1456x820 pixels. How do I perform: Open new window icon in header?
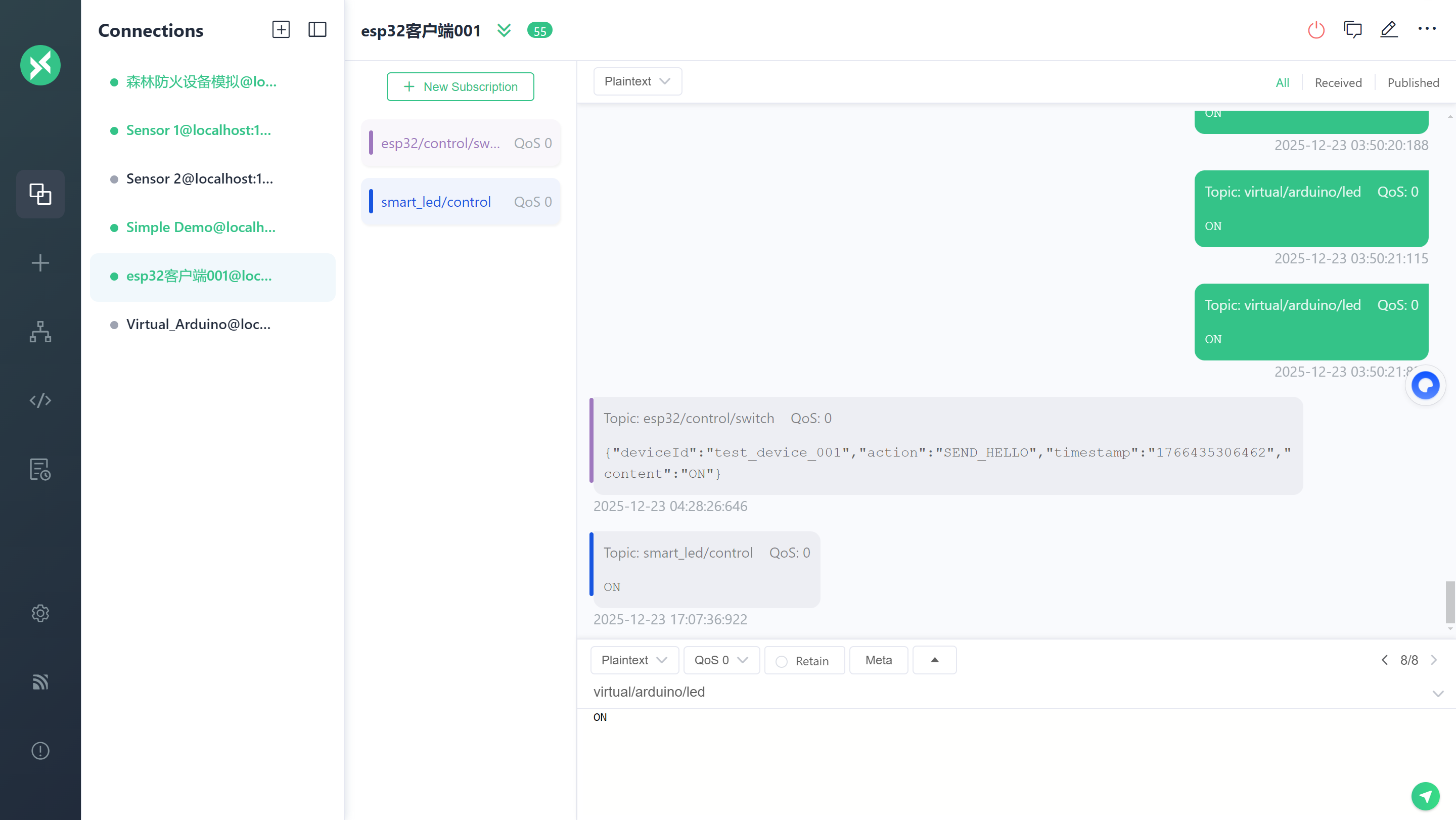coord(1352,30)
